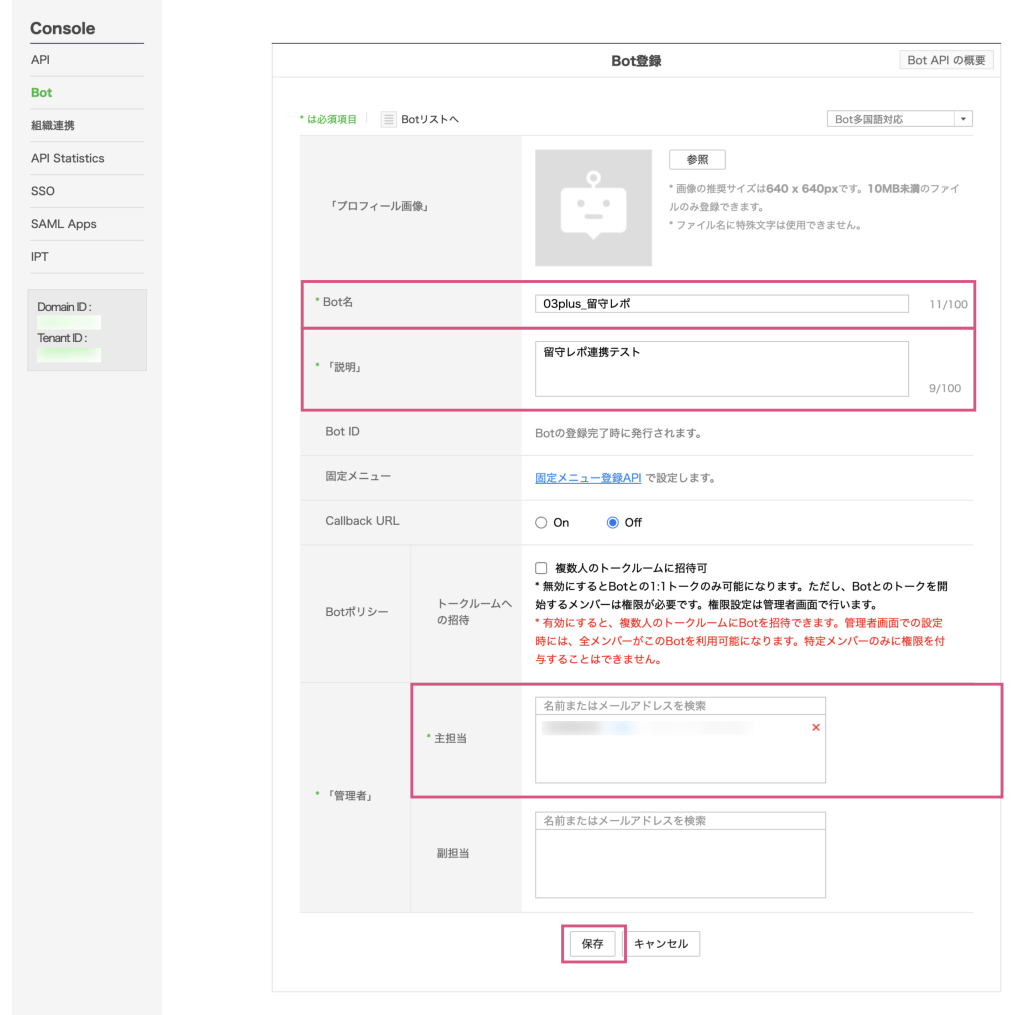Remove the main manager with red X
The width and height of the screenshot is (1024, 1015).
[816, 728]
